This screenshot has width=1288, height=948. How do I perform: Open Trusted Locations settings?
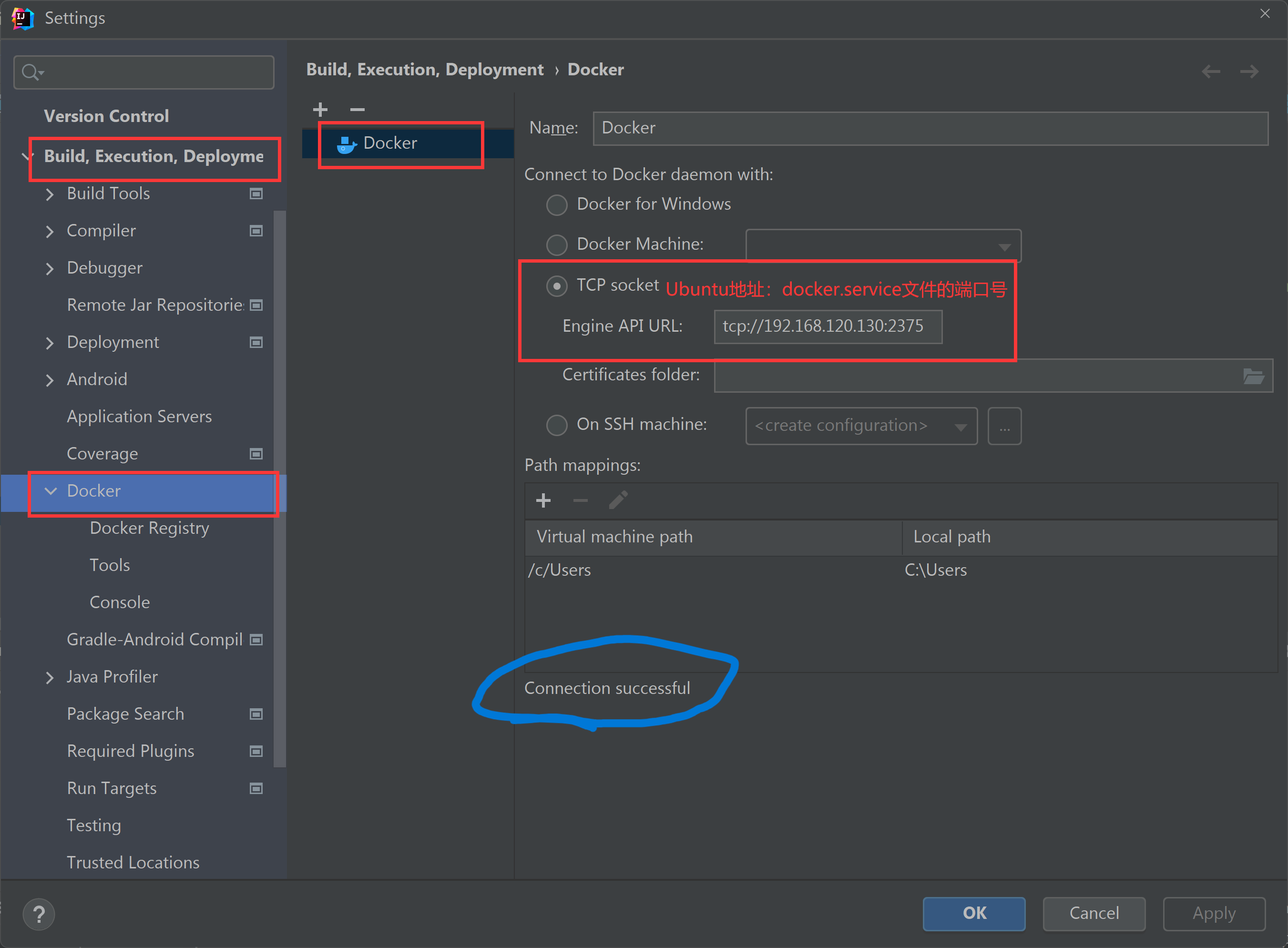[x=133, y=863]
